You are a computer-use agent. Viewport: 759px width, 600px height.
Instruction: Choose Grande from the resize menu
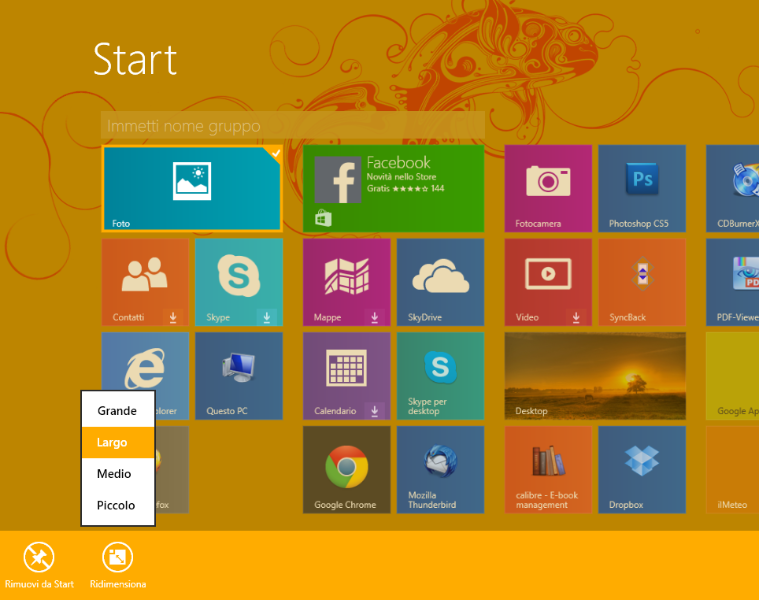(117, 411)
